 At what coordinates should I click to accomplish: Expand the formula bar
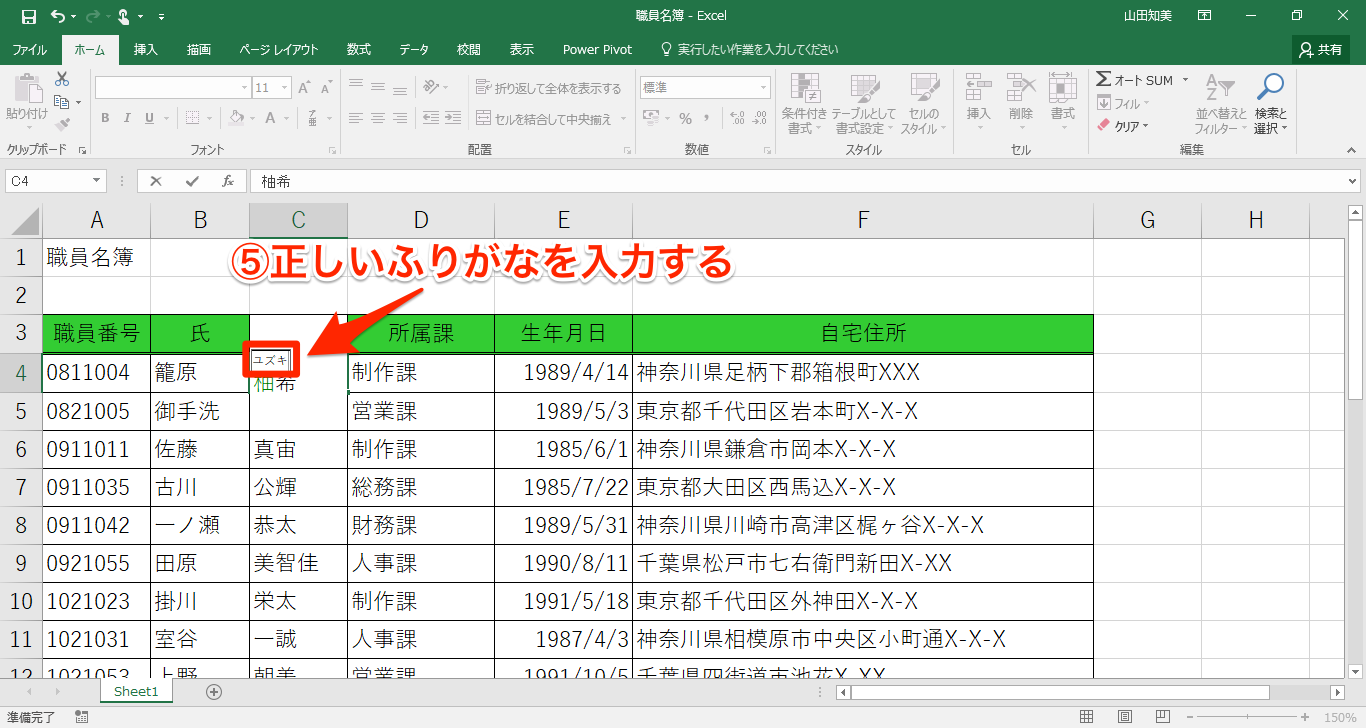click(1353, 181)
